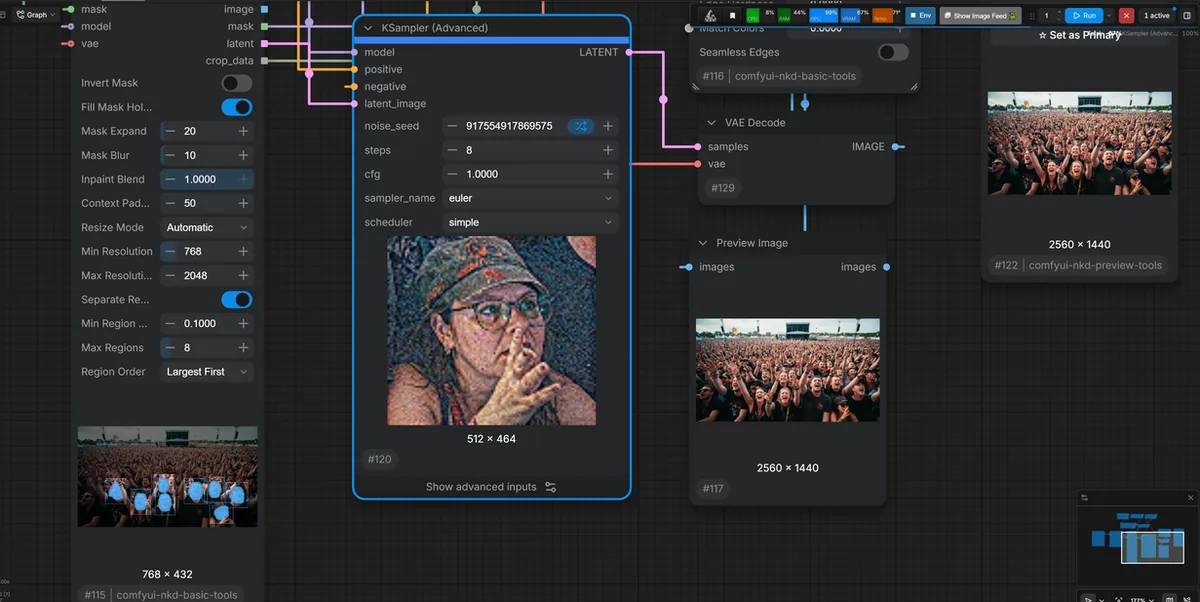Click the KSampler face preview image

tap(492, 331)
